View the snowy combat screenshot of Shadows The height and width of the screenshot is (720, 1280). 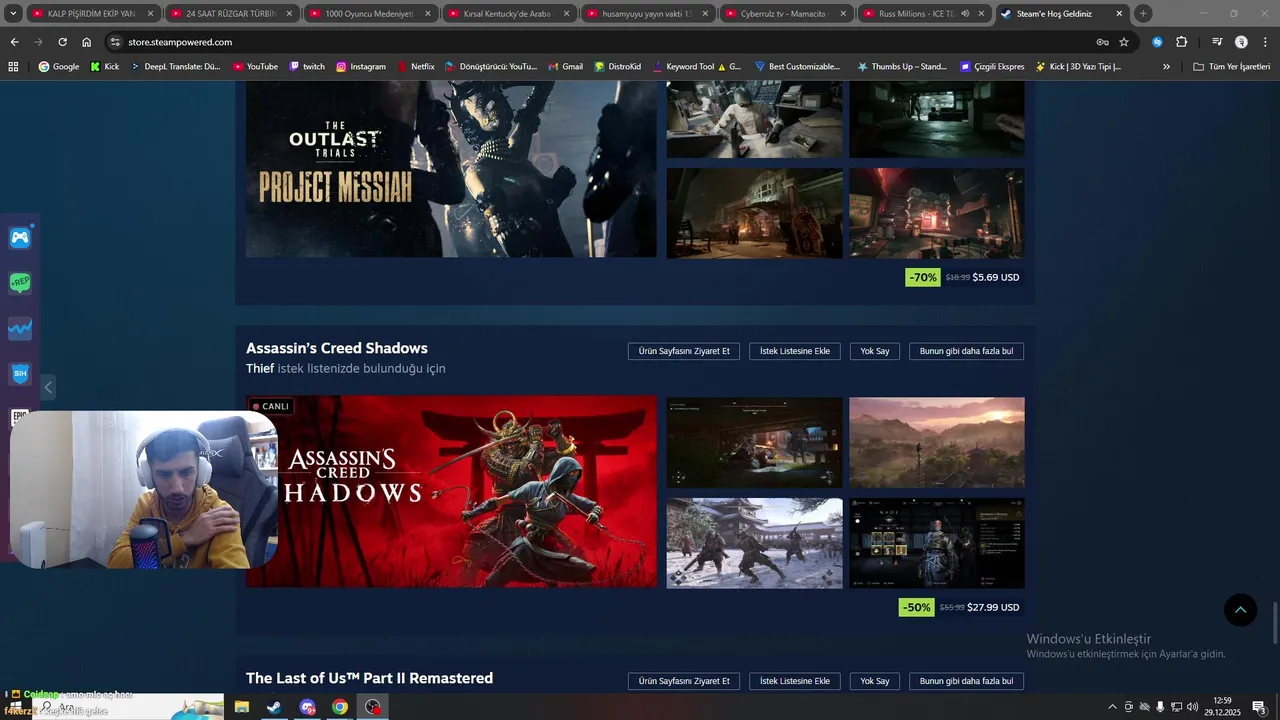[755, 543]
